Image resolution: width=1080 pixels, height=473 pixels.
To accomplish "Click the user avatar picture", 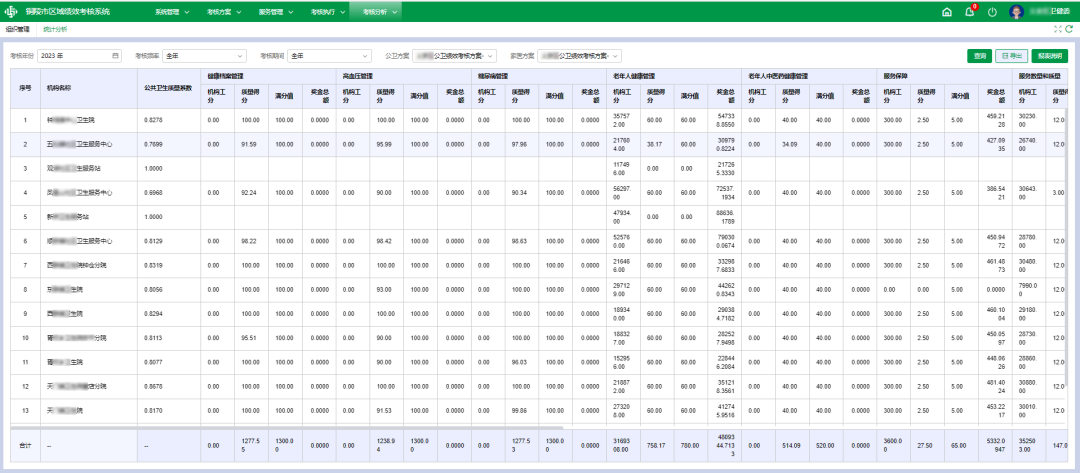I will (x=1017, y=12).
